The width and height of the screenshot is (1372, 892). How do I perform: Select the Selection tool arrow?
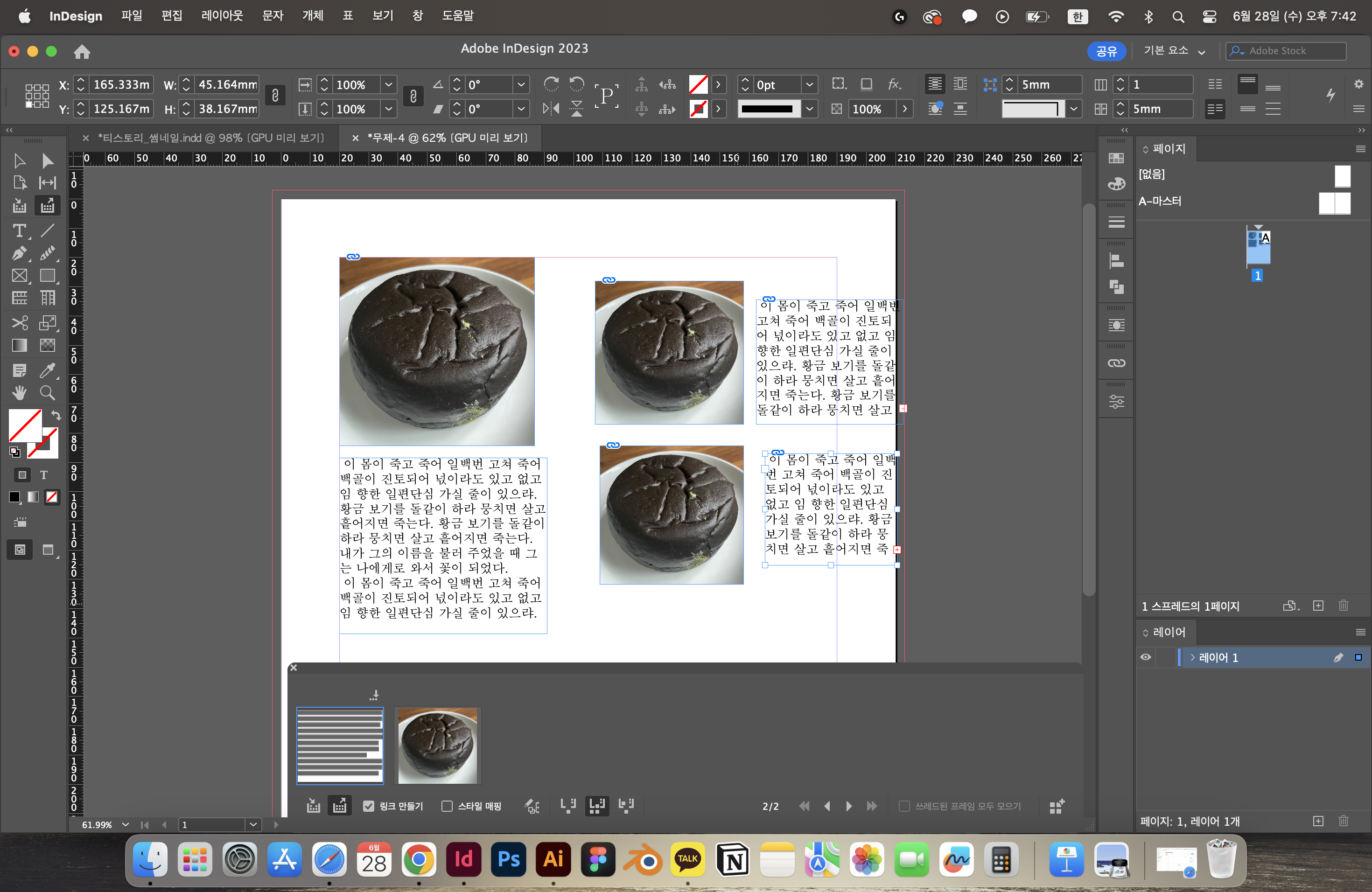click(20, 161)
